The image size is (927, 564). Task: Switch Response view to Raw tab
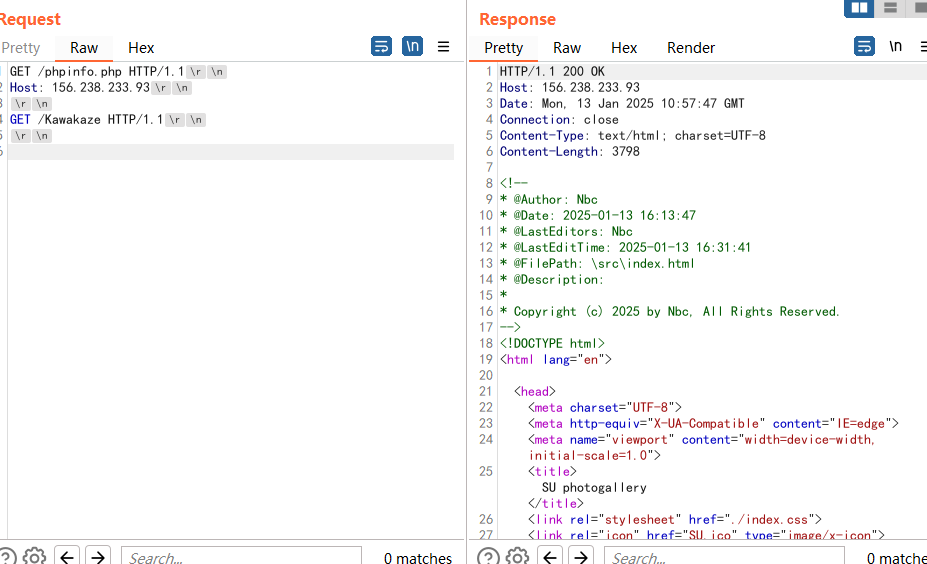[567, 48]
